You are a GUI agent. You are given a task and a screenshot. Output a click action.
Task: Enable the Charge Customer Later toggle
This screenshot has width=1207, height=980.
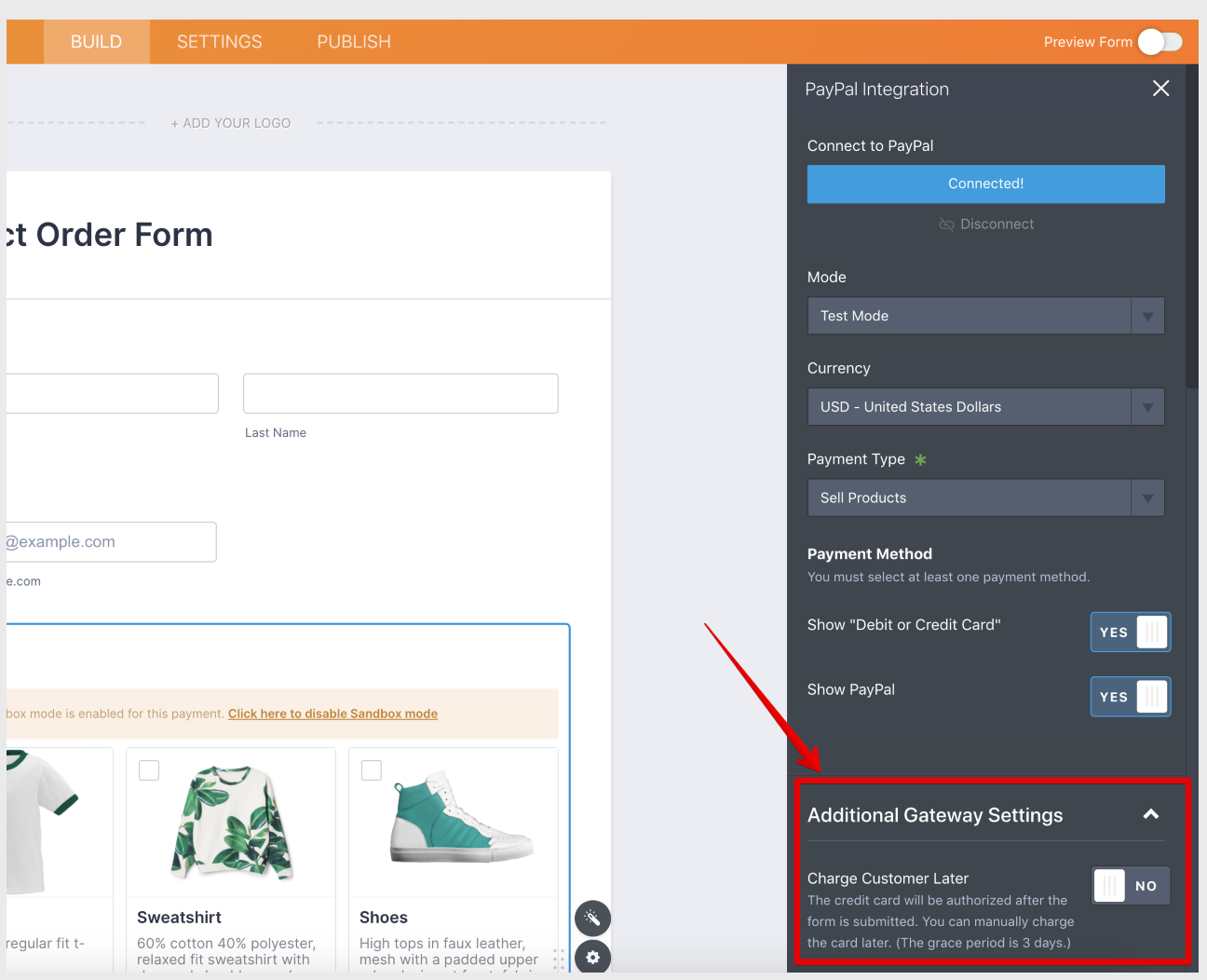[1130, 886]
